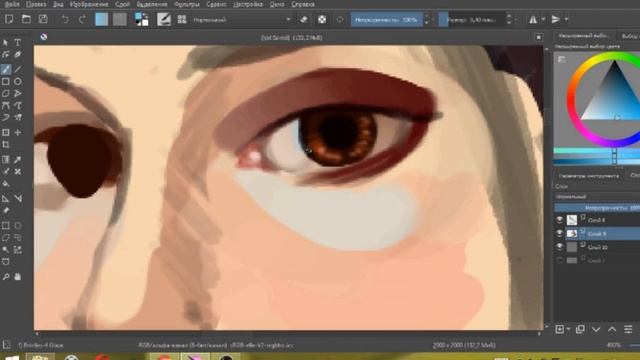Viewport: 640px width, 360px height.
Task: Select the Multibrush tool
Action: pyautogui.click(x=18, y=118)
